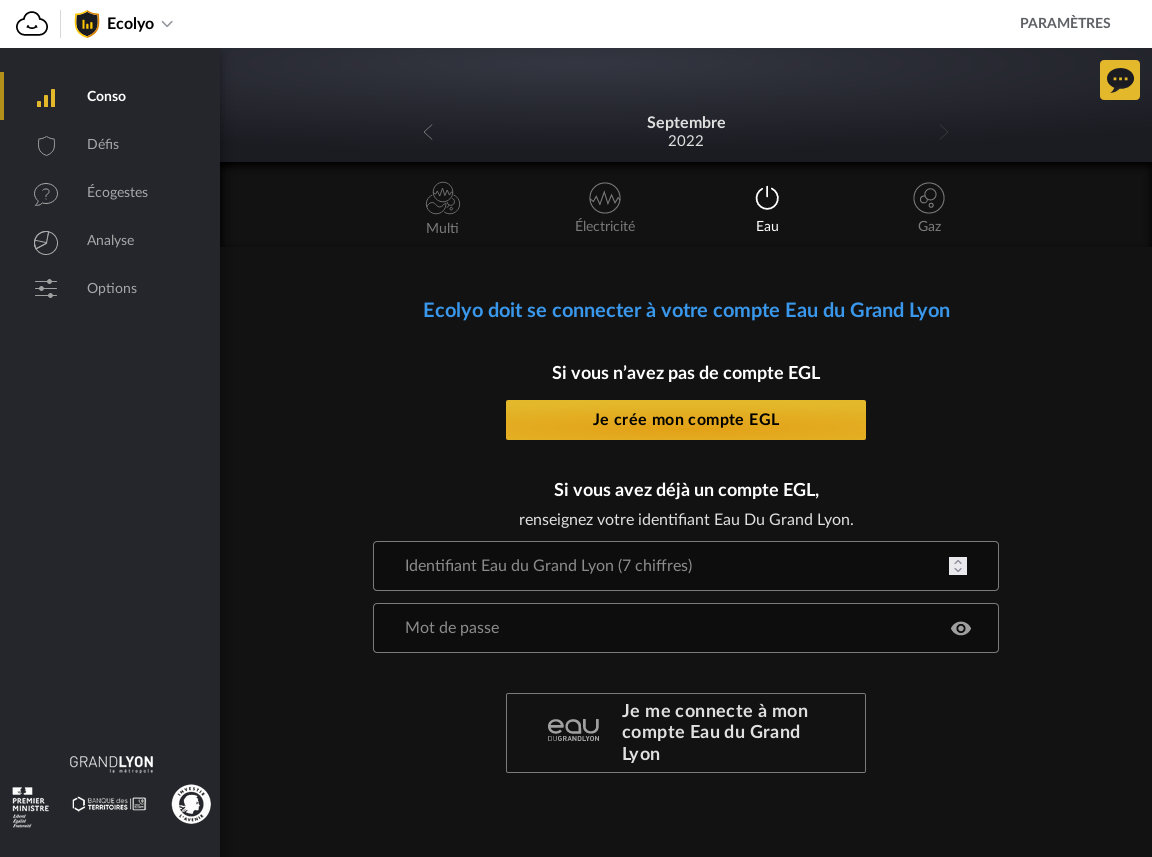Click the Premier Ministre logo

[x=30, y=807]
